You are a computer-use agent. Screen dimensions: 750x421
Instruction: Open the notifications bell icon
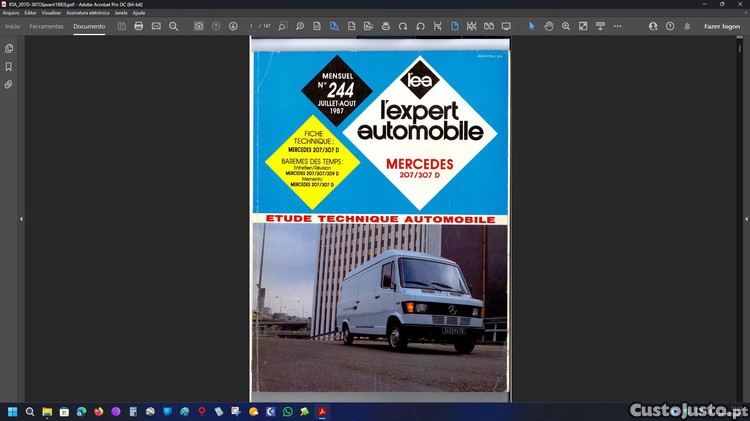click(x=687, y=26)
